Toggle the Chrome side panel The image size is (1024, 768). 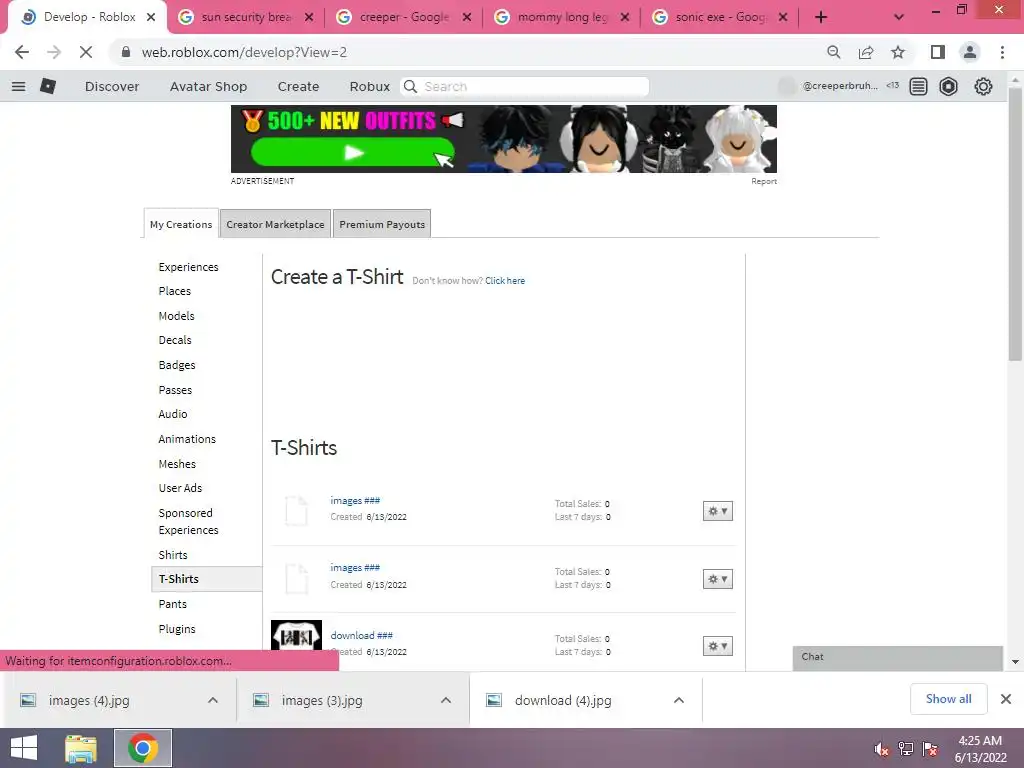click(x=938, y=52)
